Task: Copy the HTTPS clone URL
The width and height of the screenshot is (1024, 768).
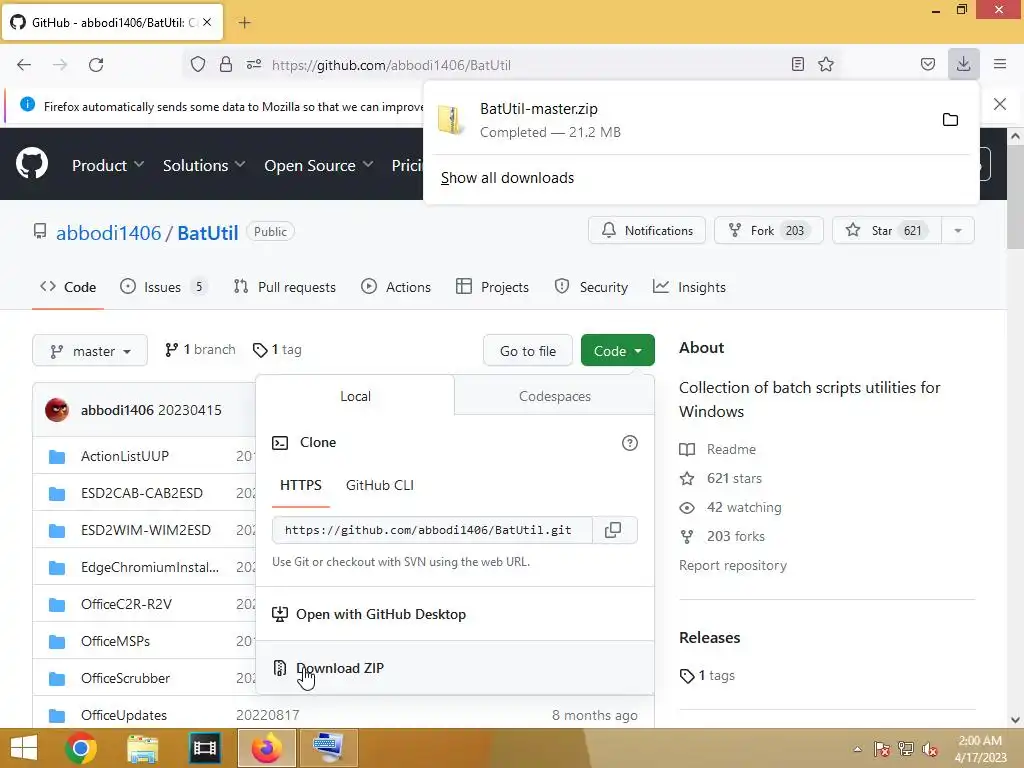Action: click(613, 530)
